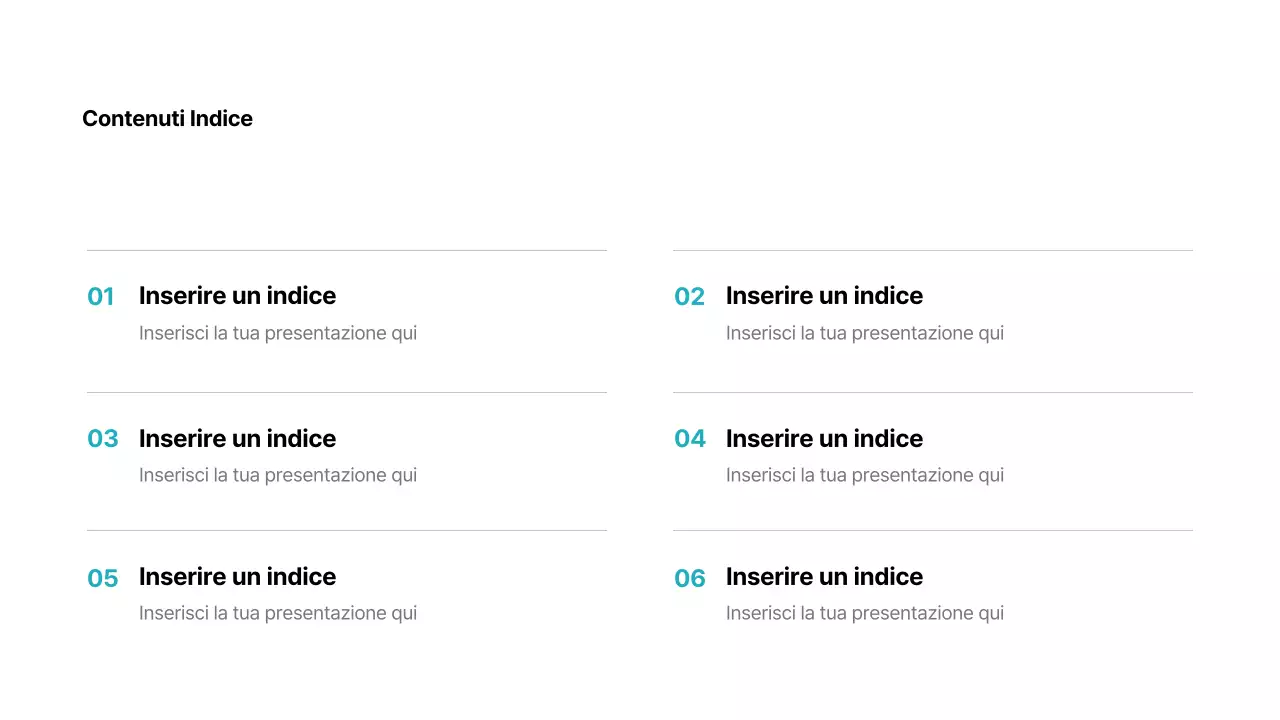Select the teal number 01

[101, 297]
